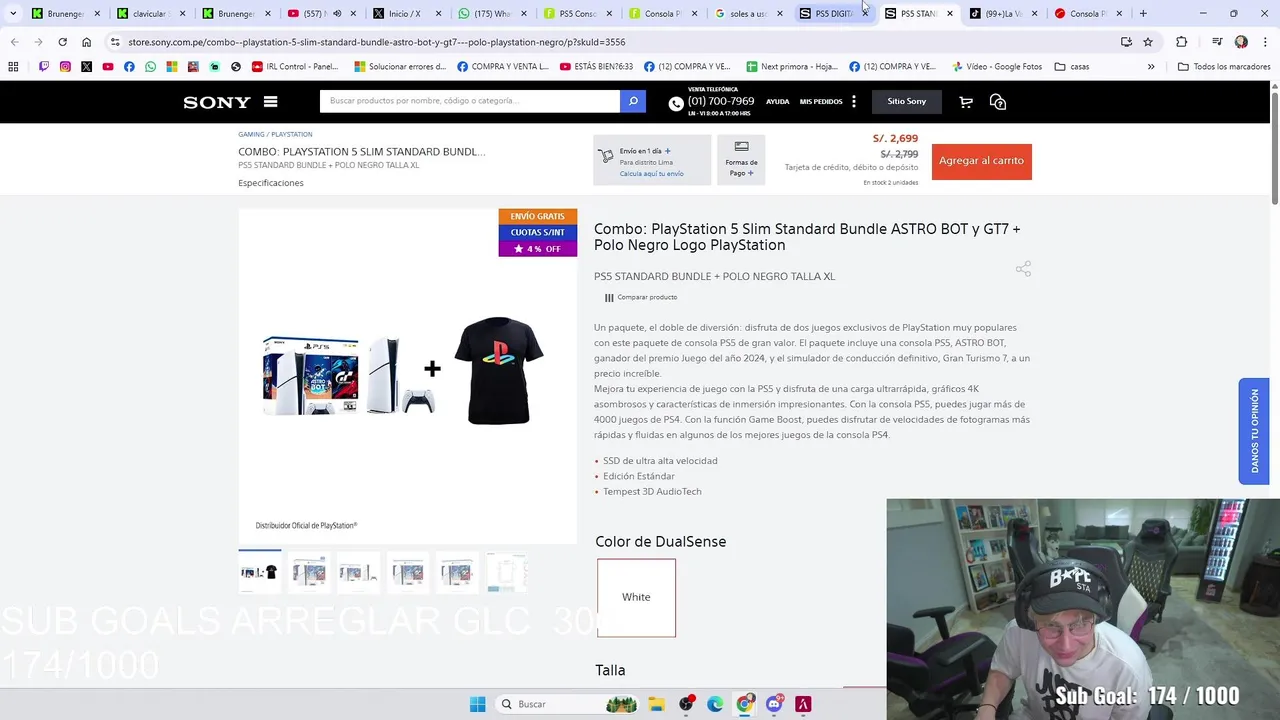Expand Formas de Pago option

click(x=741, y=159)
